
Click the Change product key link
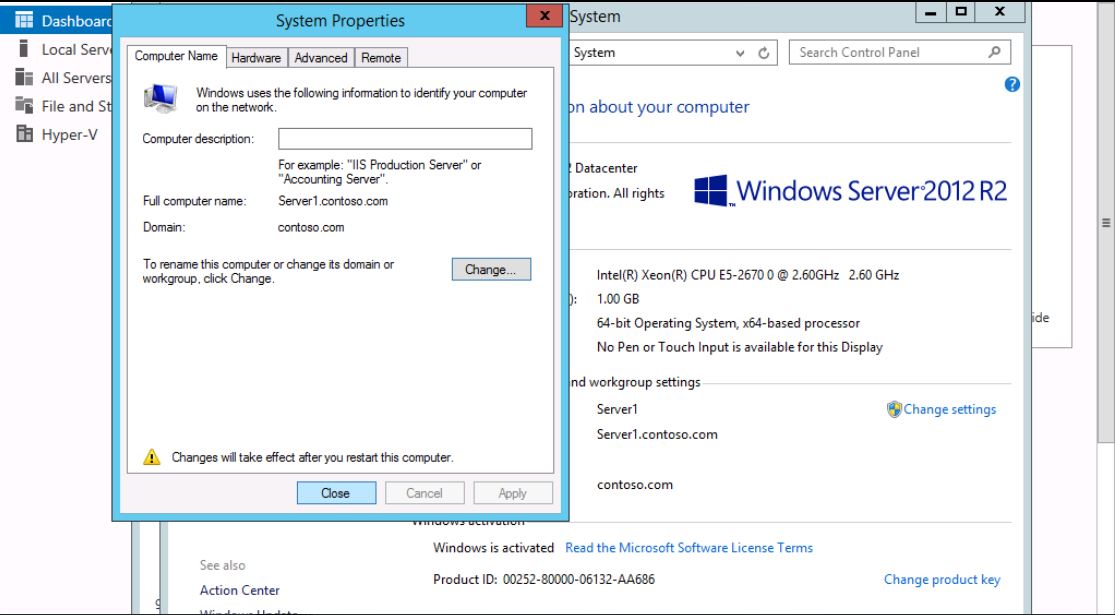941,579
